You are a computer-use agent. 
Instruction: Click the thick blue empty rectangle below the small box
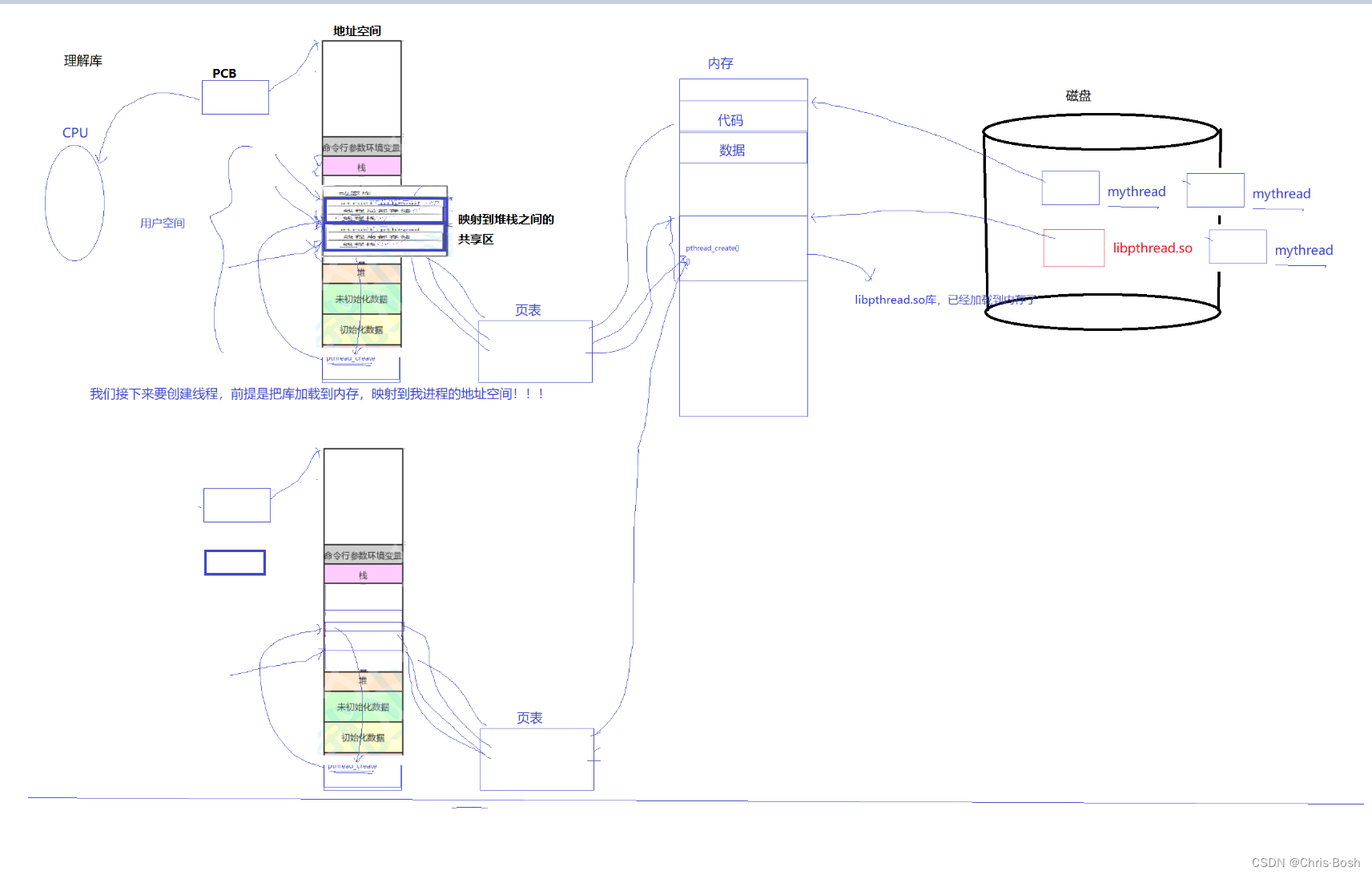[x=235, y=562]
